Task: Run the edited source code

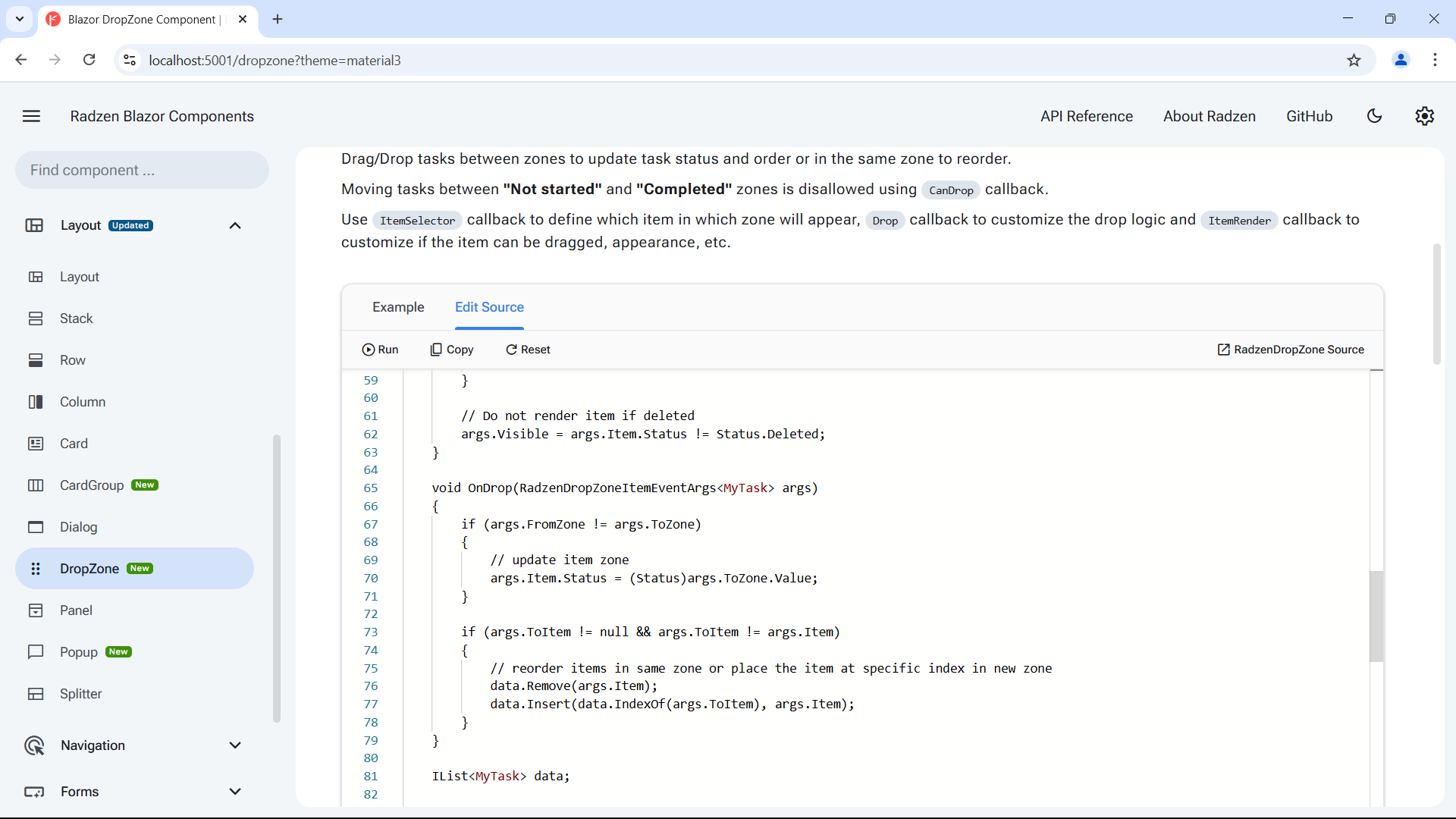Action: pyautogui.click(x=380, y=350)
